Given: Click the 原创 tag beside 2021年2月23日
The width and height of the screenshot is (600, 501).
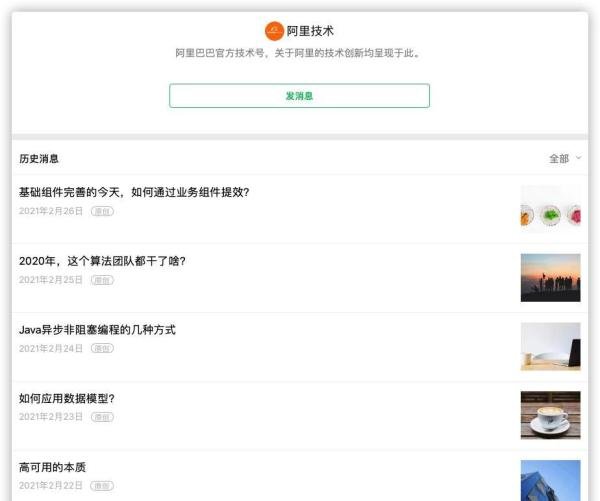Looking at the screenshot, I should [102, 417].
